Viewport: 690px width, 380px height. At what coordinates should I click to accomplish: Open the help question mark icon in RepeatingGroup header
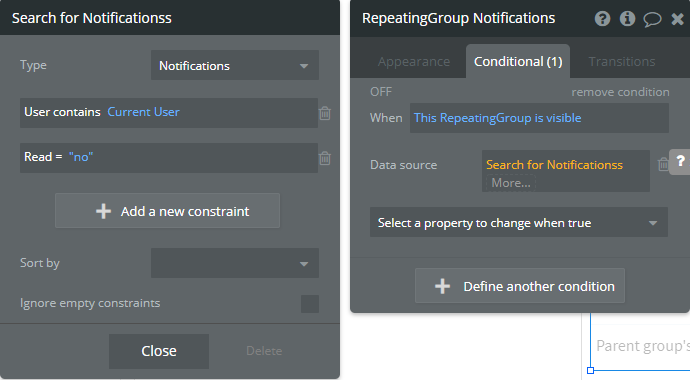pyautogui.click(x=602, y=18)
